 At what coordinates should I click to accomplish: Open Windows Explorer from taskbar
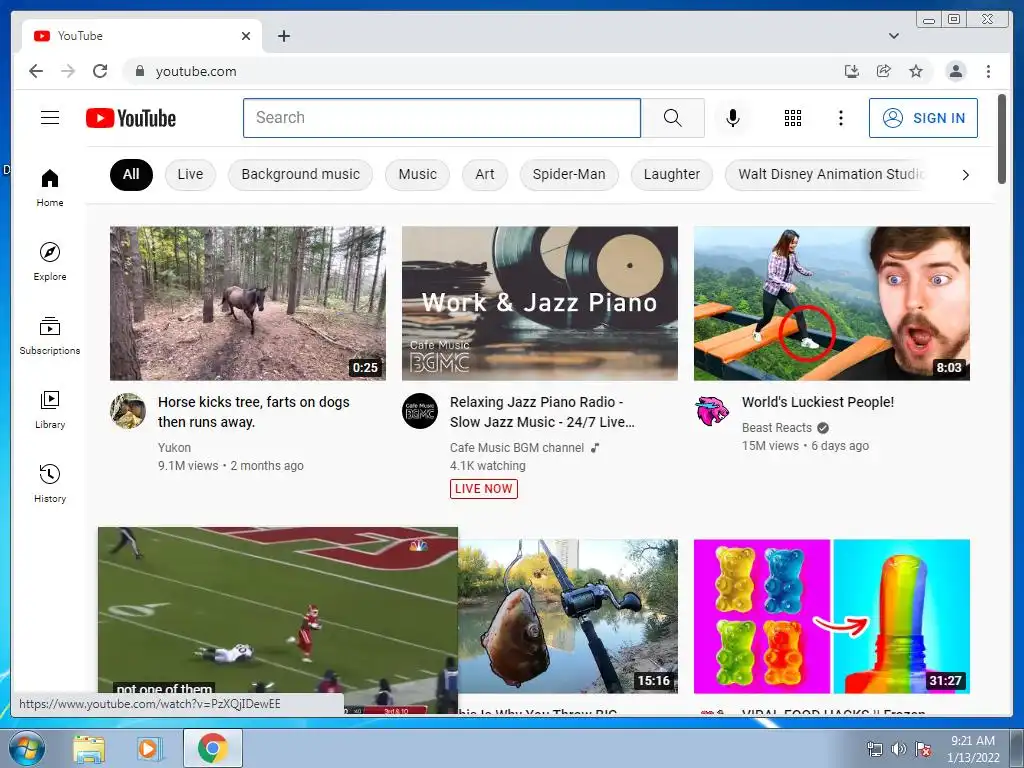coord(88,748)
